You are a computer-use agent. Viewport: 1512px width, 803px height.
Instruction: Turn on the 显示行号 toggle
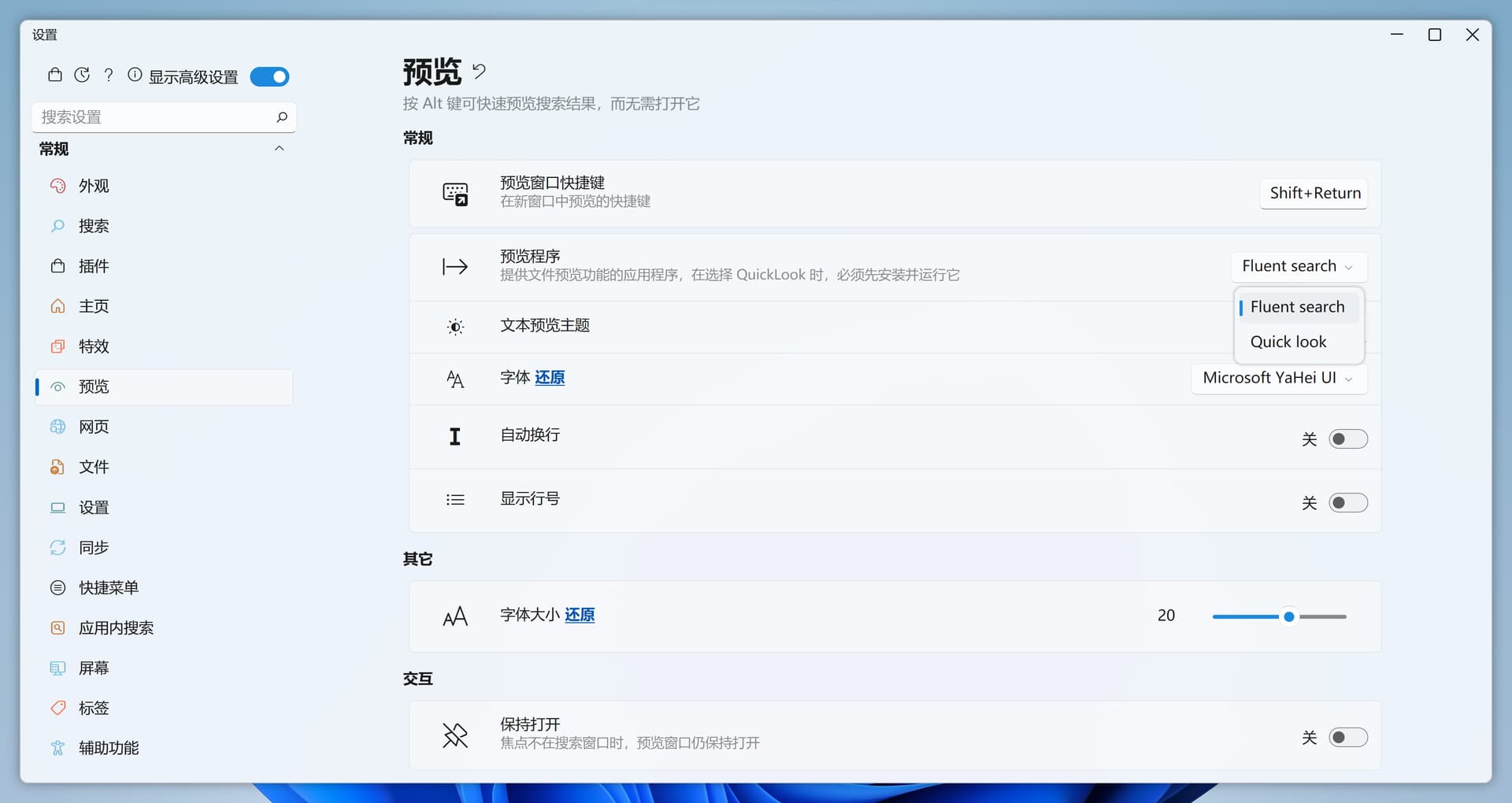(x=1347, y=502)
